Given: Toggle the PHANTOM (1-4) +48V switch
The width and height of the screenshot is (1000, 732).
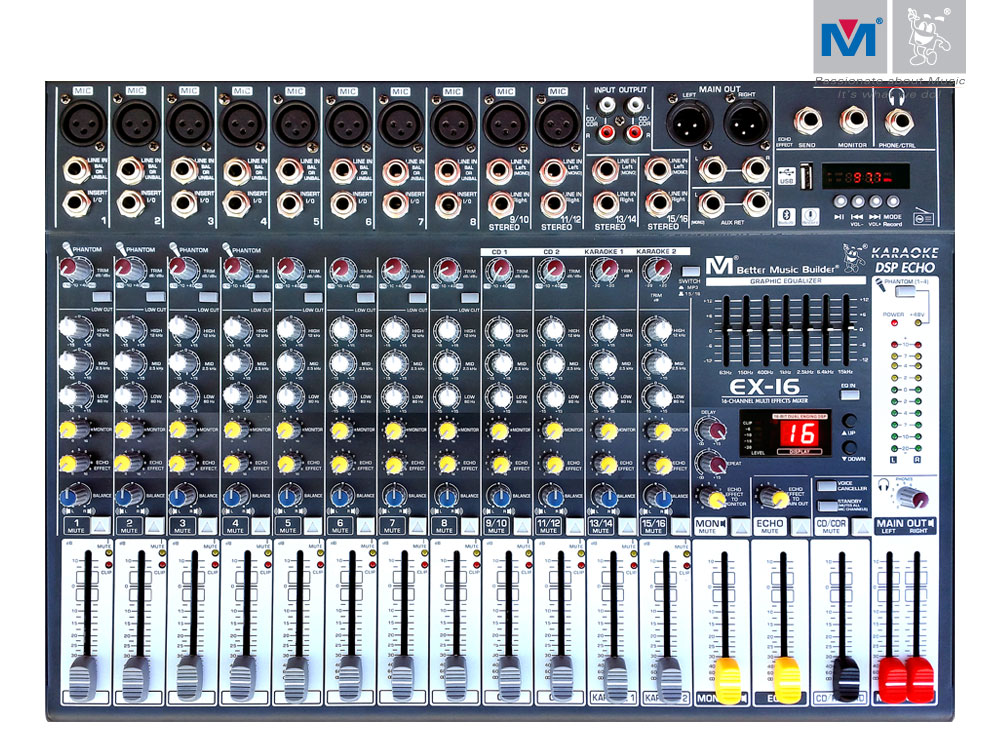Looking at the screenshot, I should (904, 291).
